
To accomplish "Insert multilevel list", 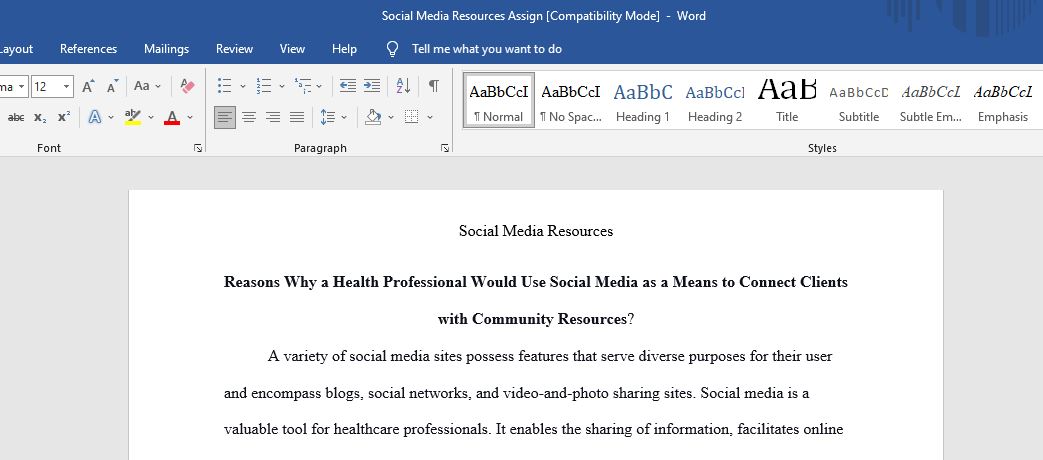I will click(303, 86).
